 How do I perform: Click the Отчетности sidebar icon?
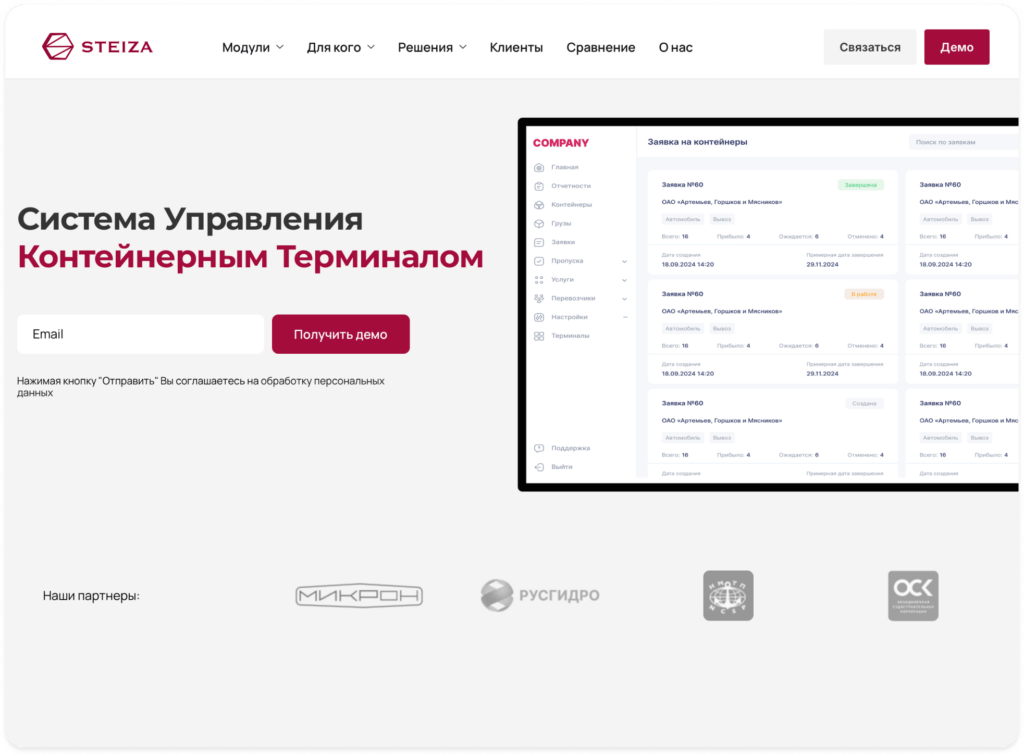point(539,186)
